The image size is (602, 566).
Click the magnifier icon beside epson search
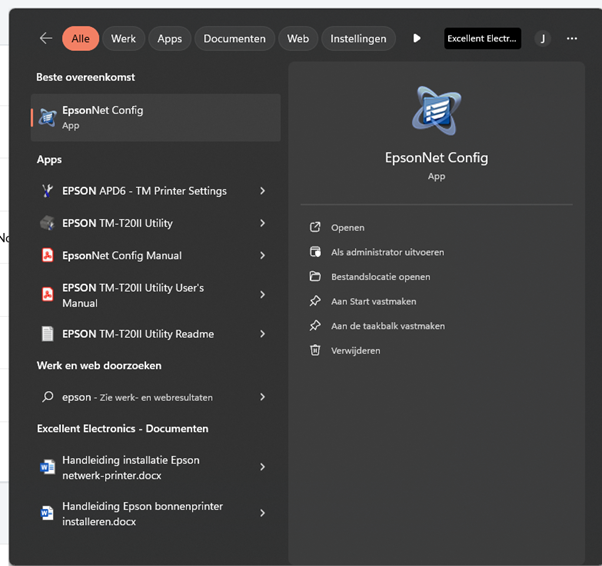pyautogui.click(x=48, y=397)
